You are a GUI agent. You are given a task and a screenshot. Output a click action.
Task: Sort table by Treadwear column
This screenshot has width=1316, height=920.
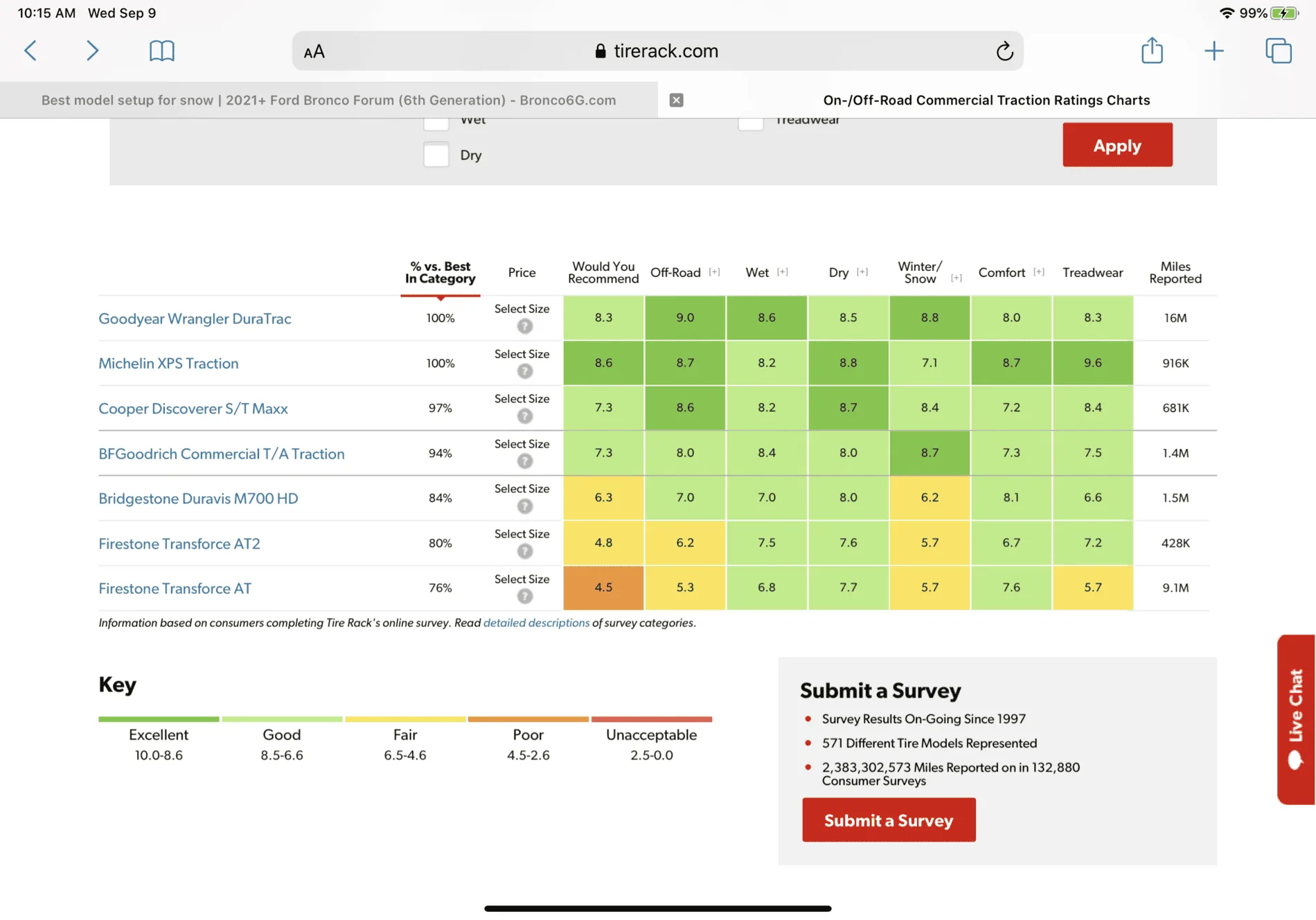point(1092,272)
